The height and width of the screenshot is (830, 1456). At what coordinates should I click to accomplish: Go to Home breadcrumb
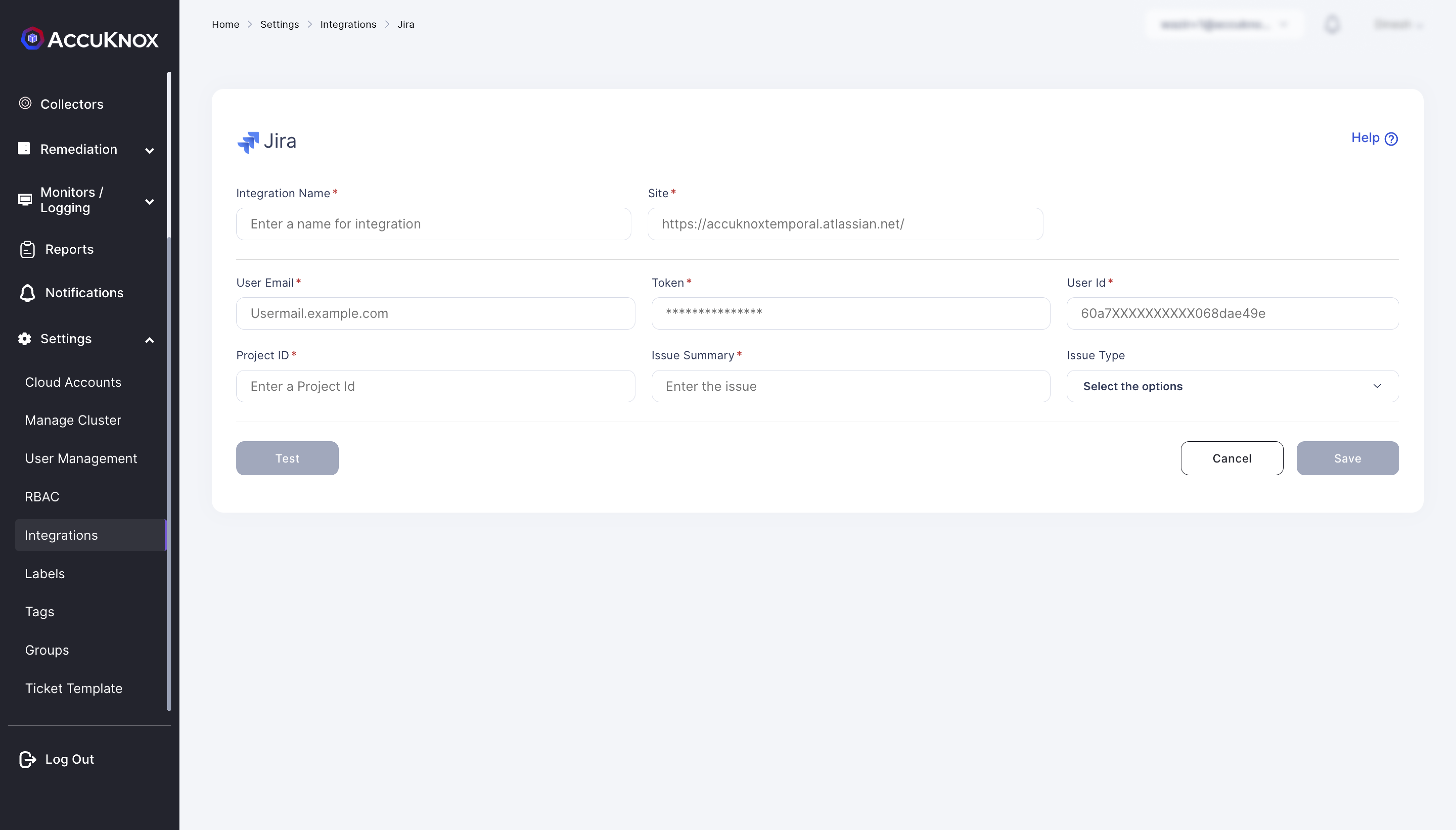[x=225, y=24]
